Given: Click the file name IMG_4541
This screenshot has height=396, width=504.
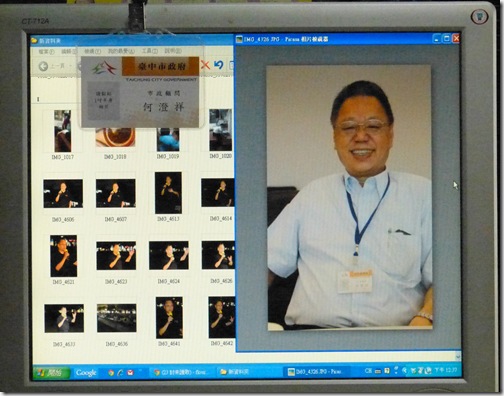Looking at the screenshot, I should point(169,343).
